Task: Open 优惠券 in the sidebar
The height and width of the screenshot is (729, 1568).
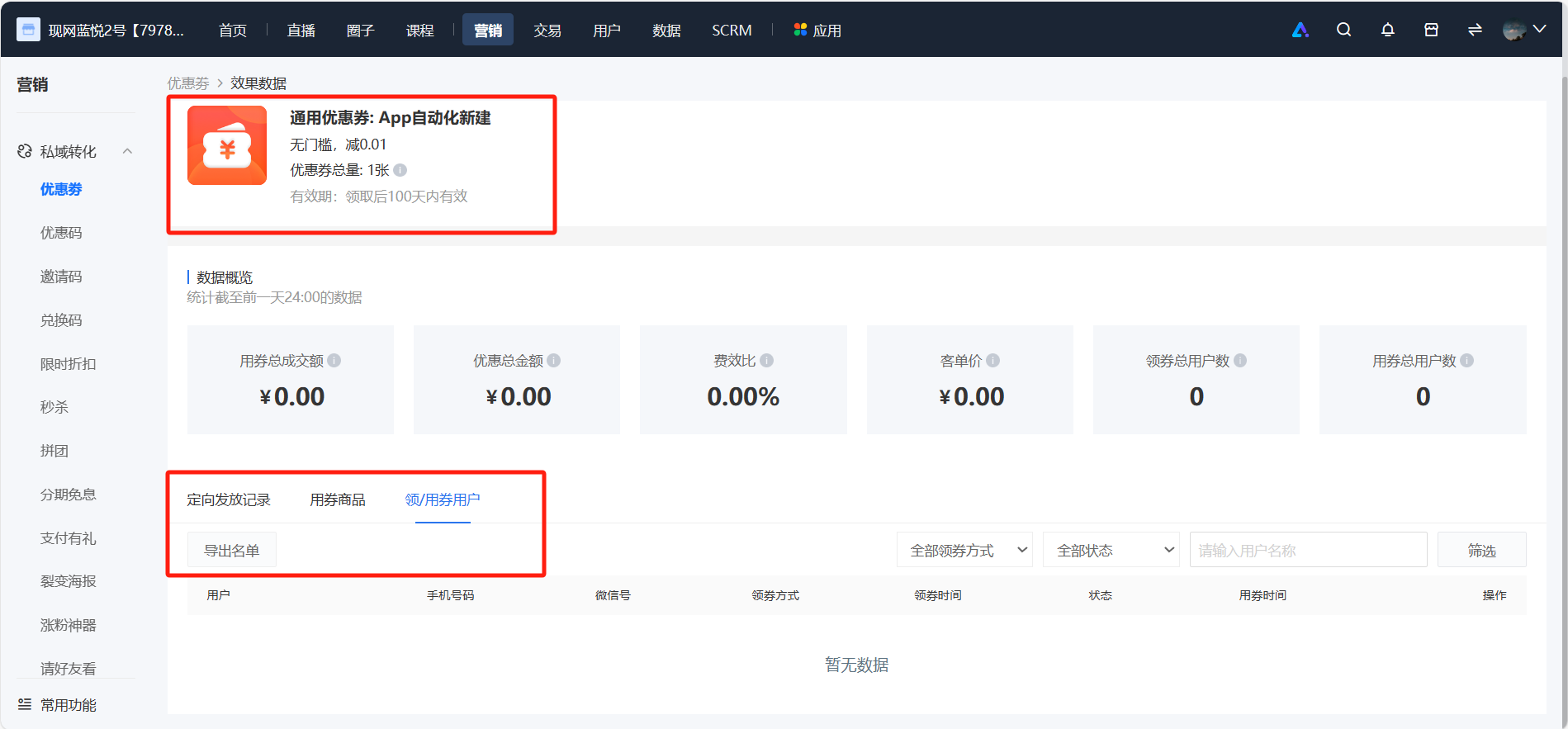Action: pos(61,189)
